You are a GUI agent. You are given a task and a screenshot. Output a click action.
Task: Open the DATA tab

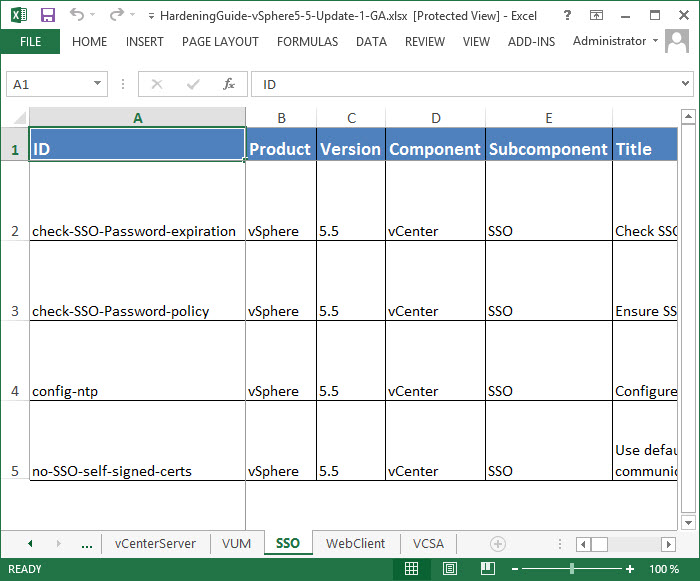371,42
